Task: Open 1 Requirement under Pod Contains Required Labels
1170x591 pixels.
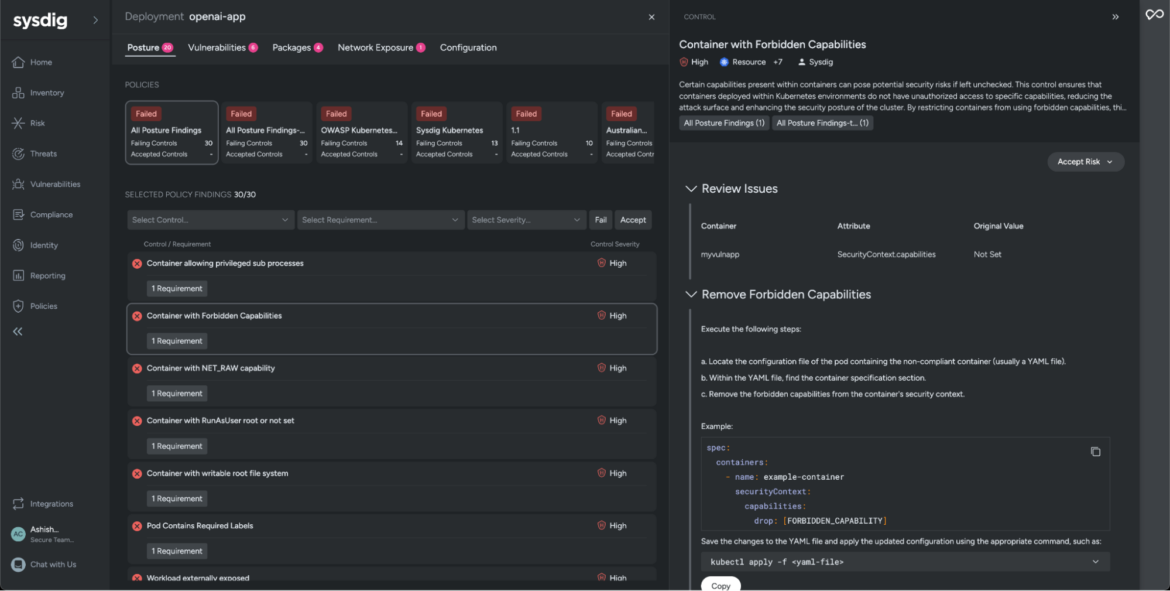Action: pos(177,551)
